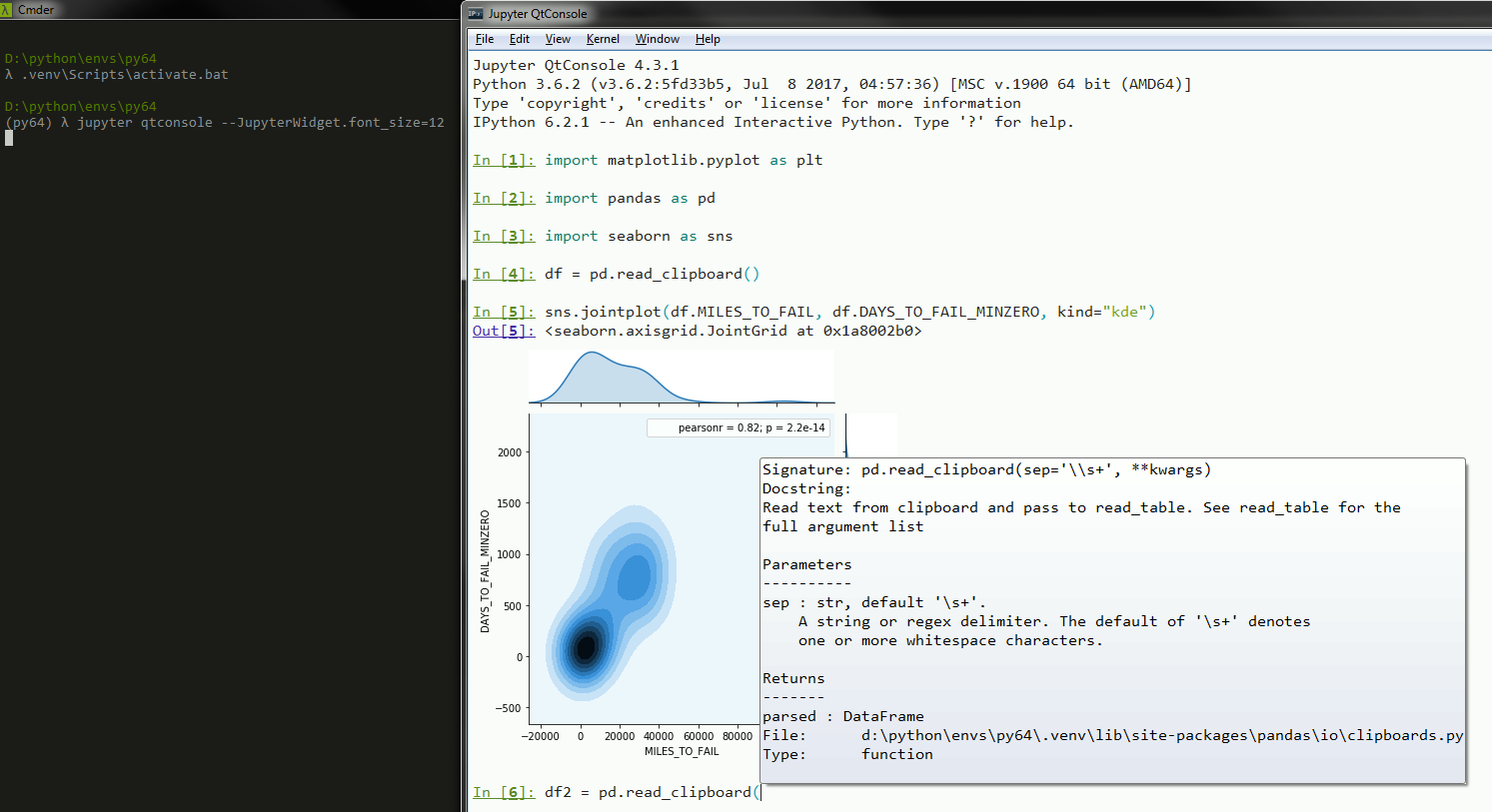Click the In [4] prompt
The width and height of the screenshot is (1492, 812).
(504, 274)
